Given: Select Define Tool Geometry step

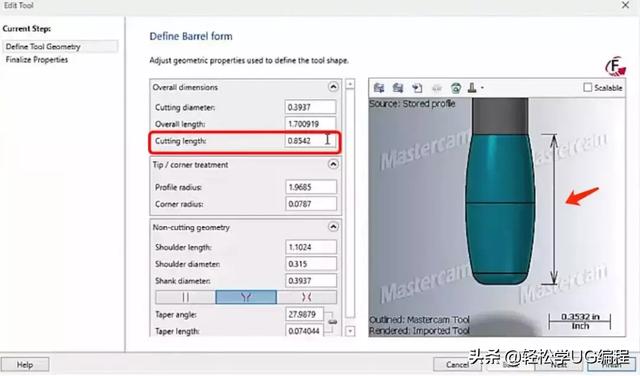Looking at the screenshot, I should pos(60,47).
